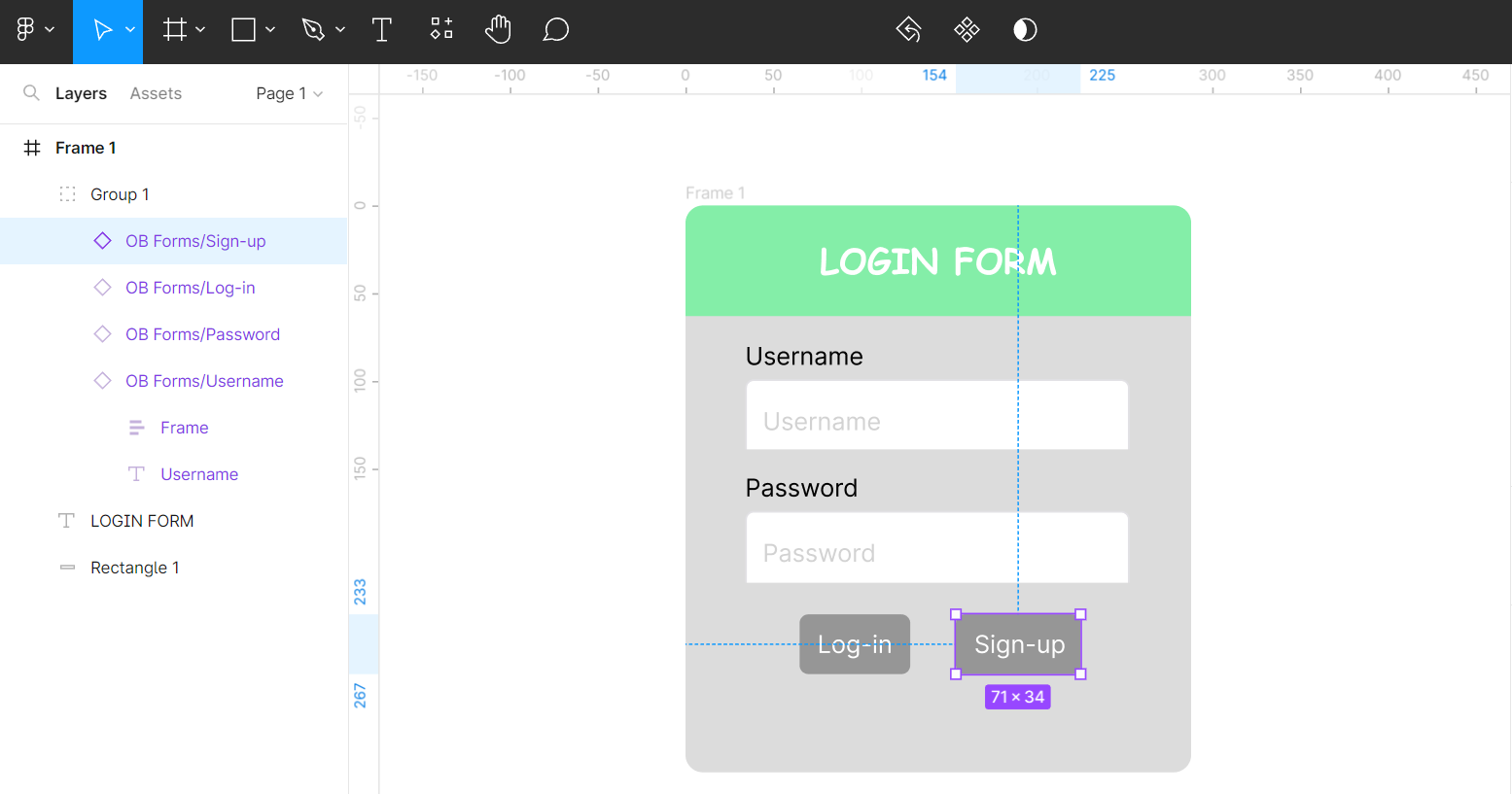Activate the Hand tool
Viewport: 1512px width, 794px height.
coord(498,30)
